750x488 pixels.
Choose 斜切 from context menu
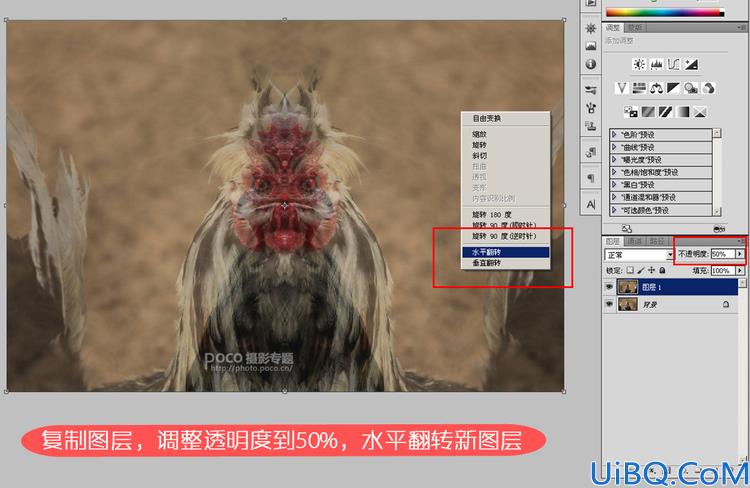506,156
